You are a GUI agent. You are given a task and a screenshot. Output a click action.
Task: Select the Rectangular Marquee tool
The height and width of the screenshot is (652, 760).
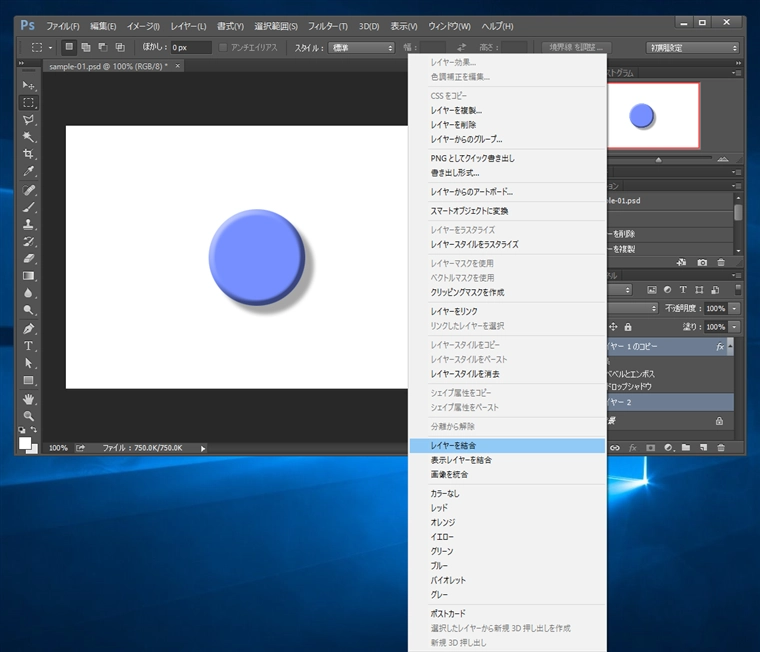28,102
